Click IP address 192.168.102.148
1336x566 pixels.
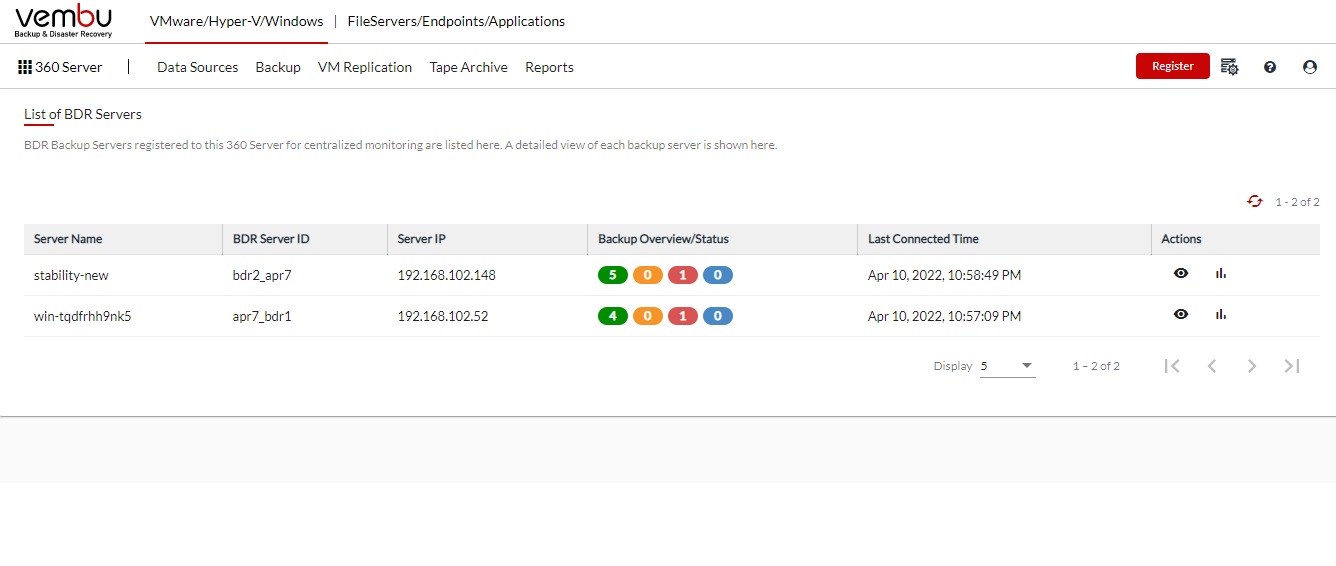[x=447, y=275]
